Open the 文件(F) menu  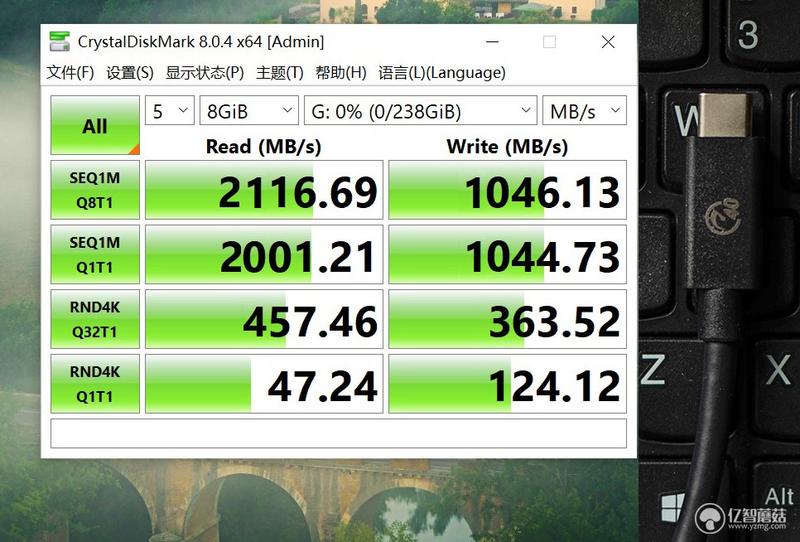click(70, 72)
